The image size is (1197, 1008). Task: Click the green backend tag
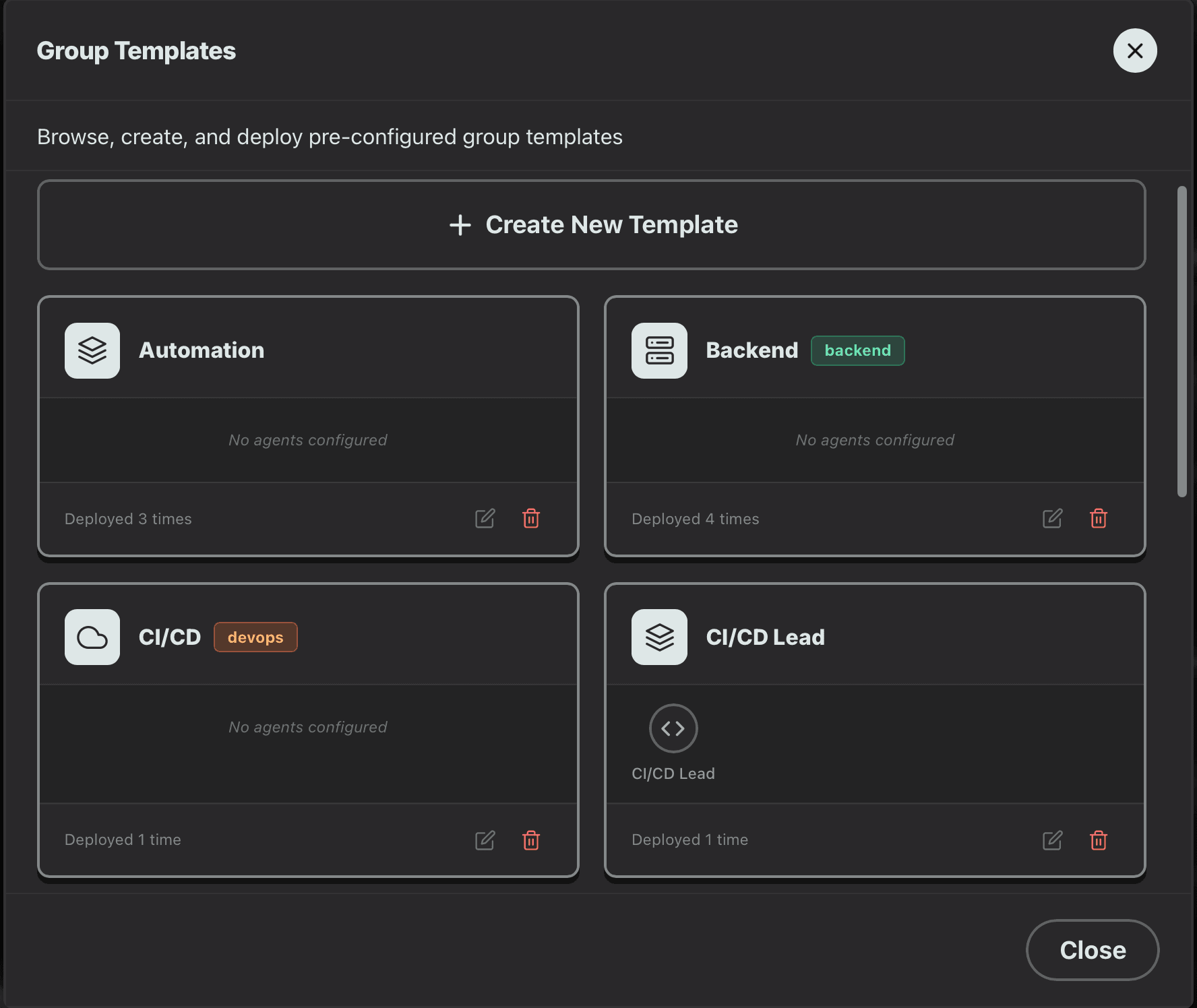857,350
